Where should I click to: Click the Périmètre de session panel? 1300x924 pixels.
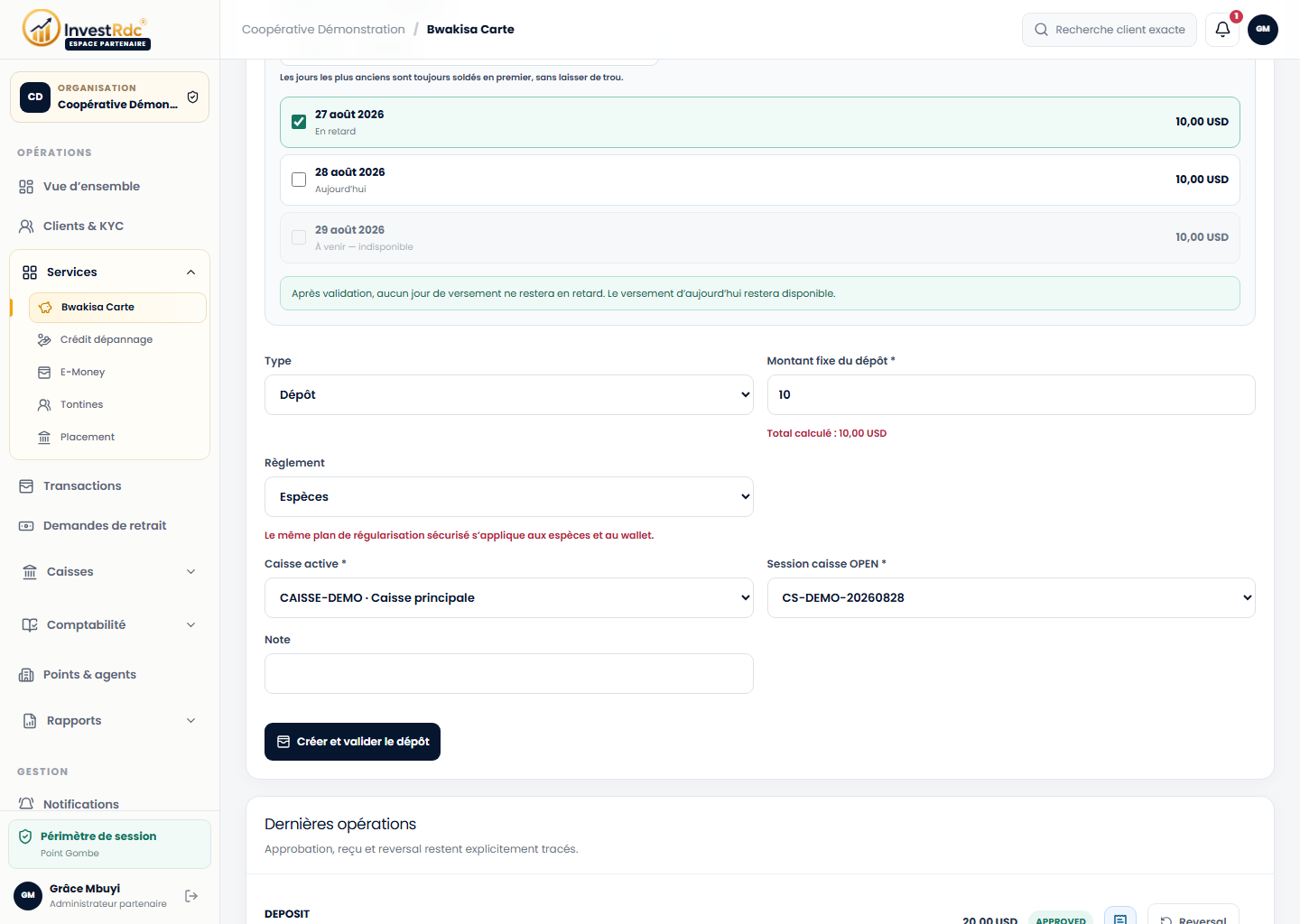(109, 844)
